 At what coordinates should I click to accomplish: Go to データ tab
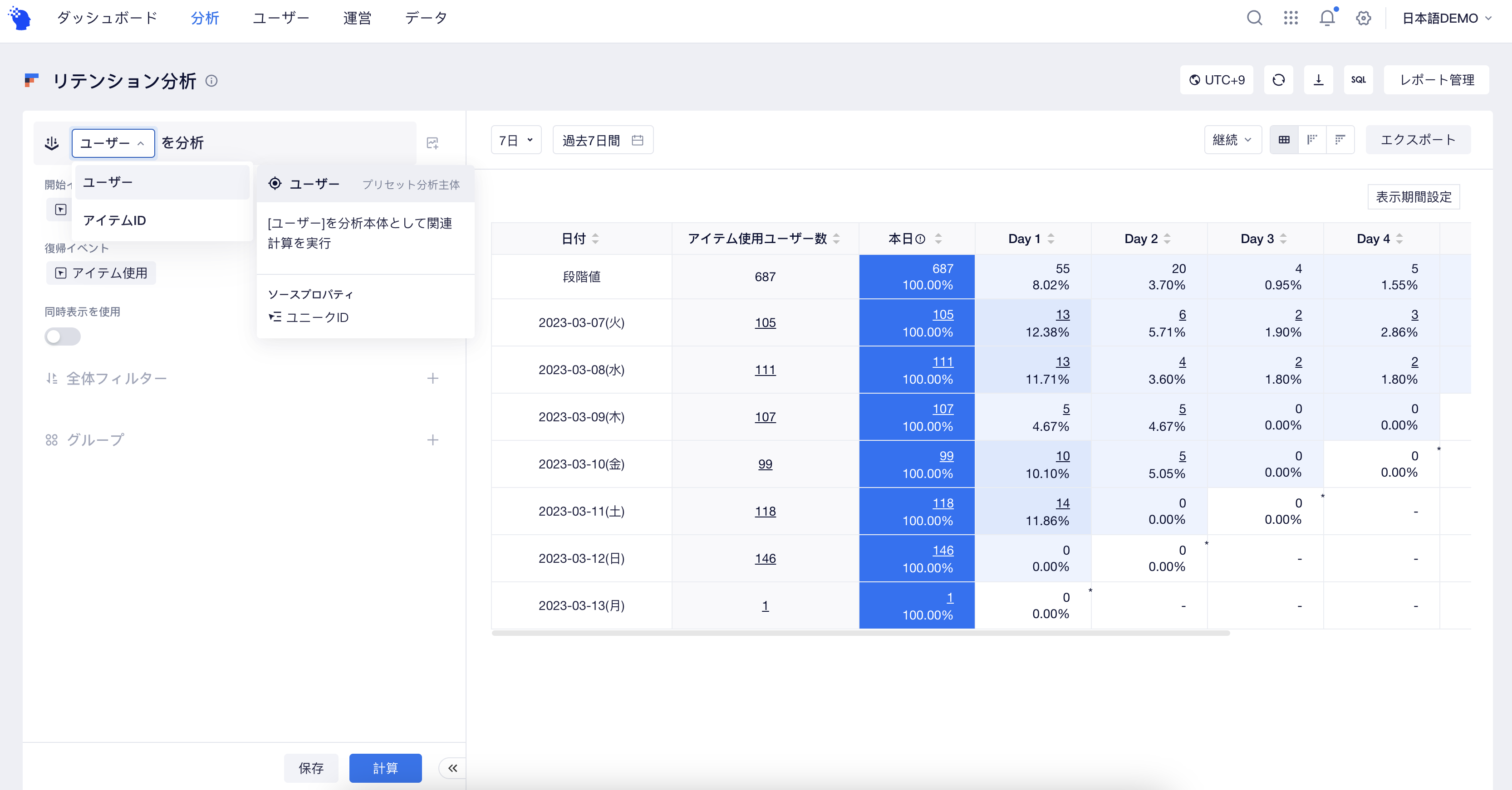pyautogui.click(x=426, y=18)
